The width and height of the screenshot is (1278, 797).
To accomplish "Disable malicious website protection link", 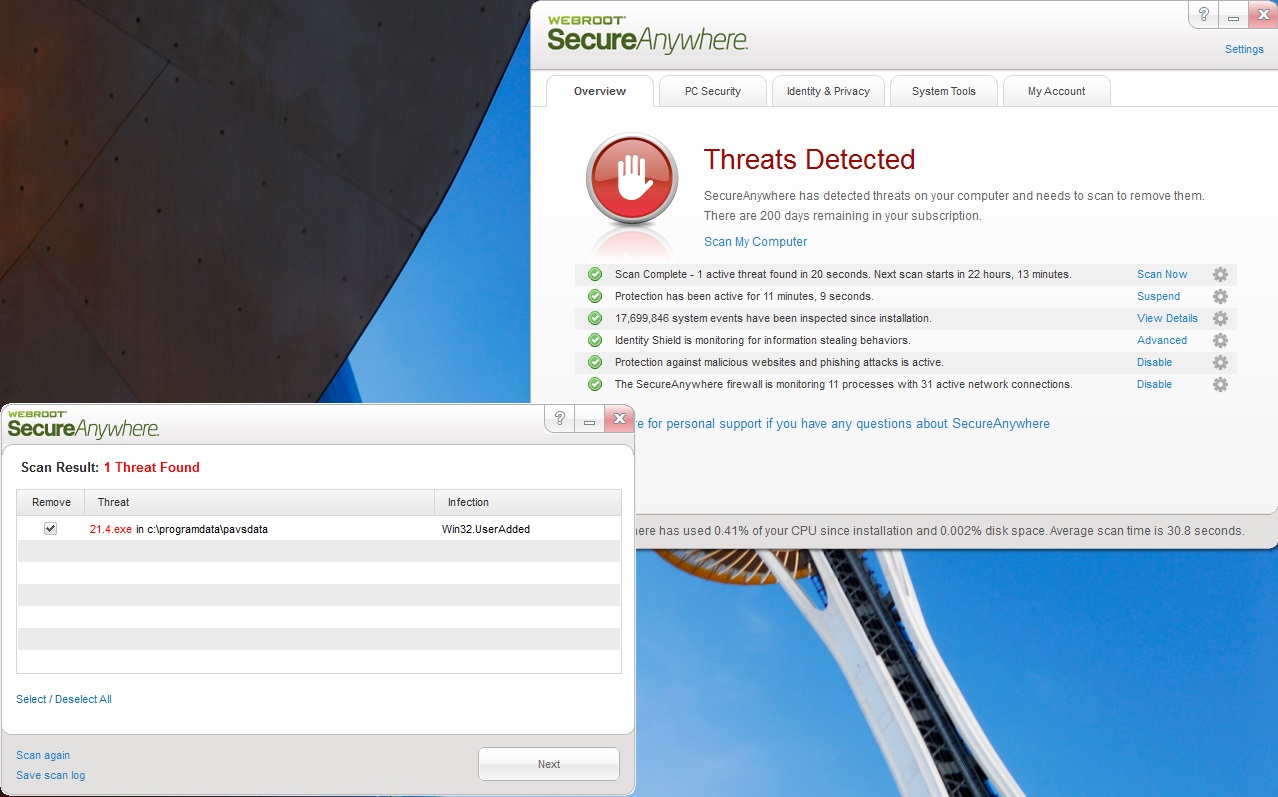I will [x=1154, y=362].
